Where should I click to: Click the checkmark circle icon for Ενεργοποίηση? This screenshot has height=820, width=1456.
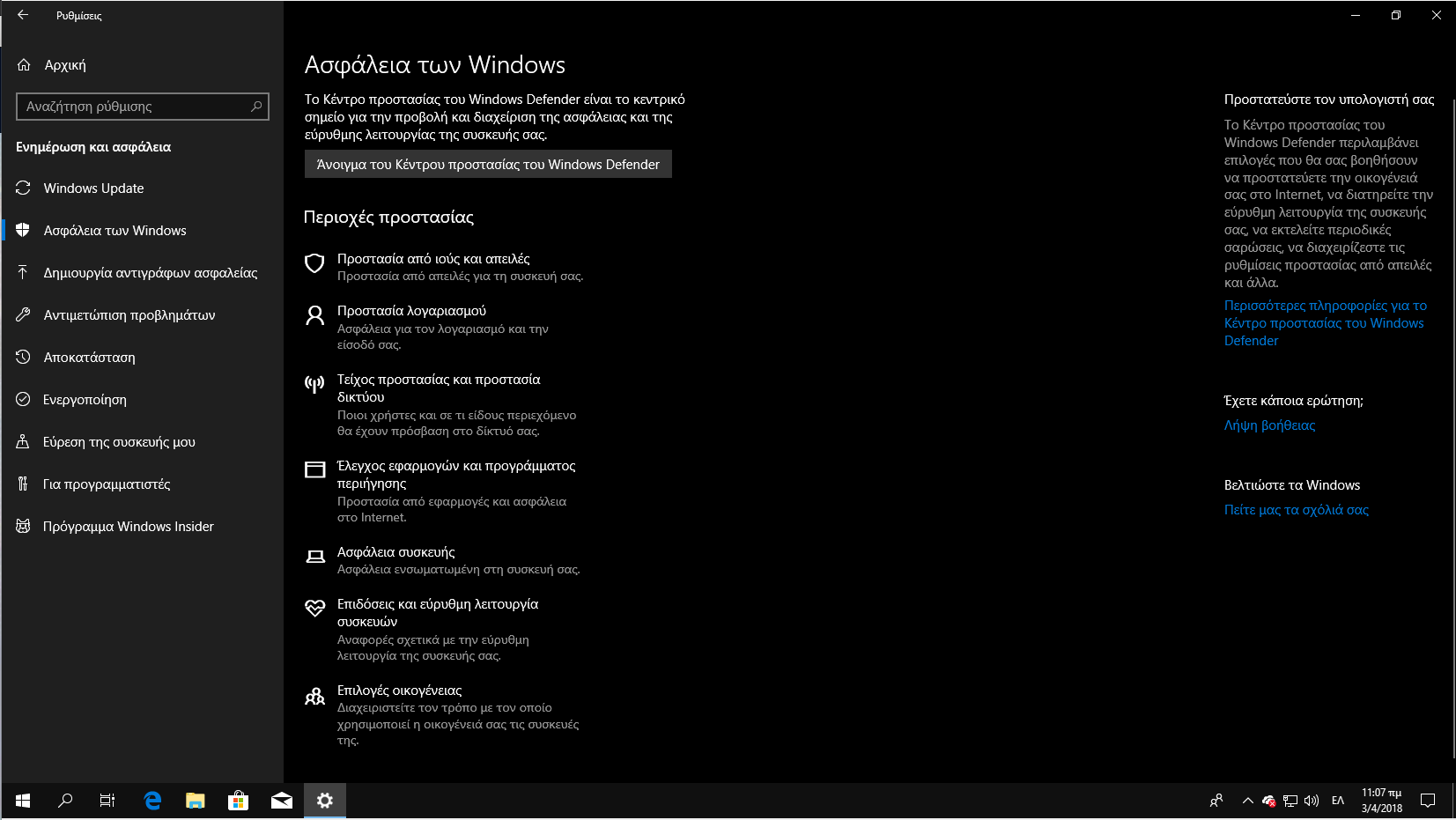point(23,399)
